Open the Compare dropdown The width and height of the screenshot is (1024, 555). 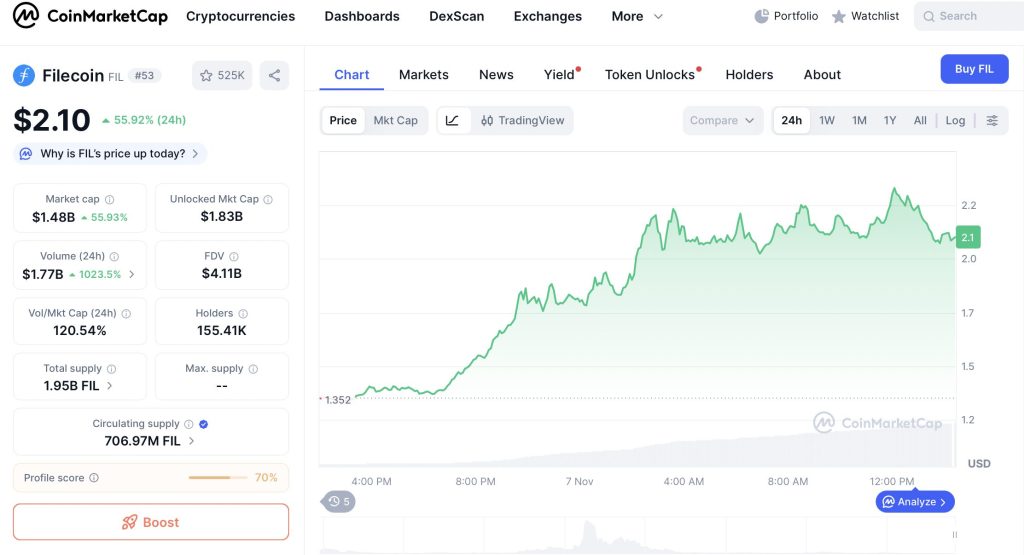[722, 120]
